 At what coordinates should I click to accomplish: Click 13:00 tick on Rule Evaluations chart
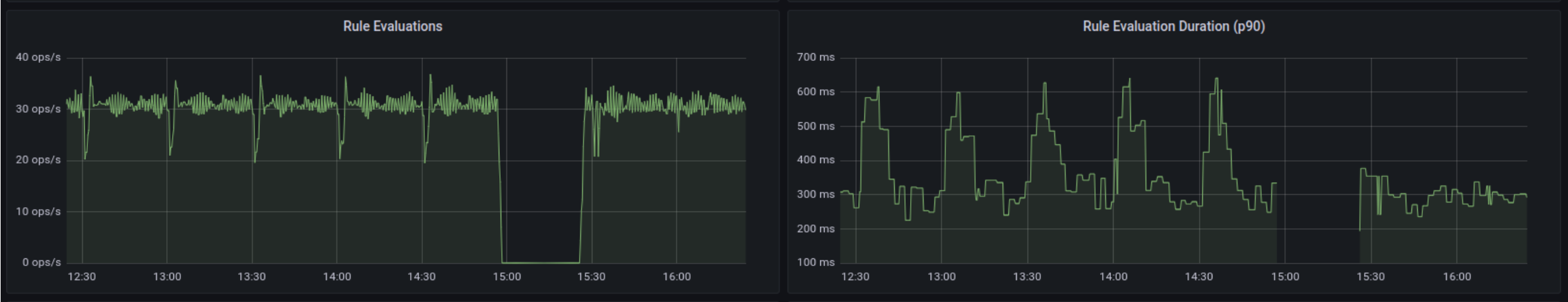(167, 276)
